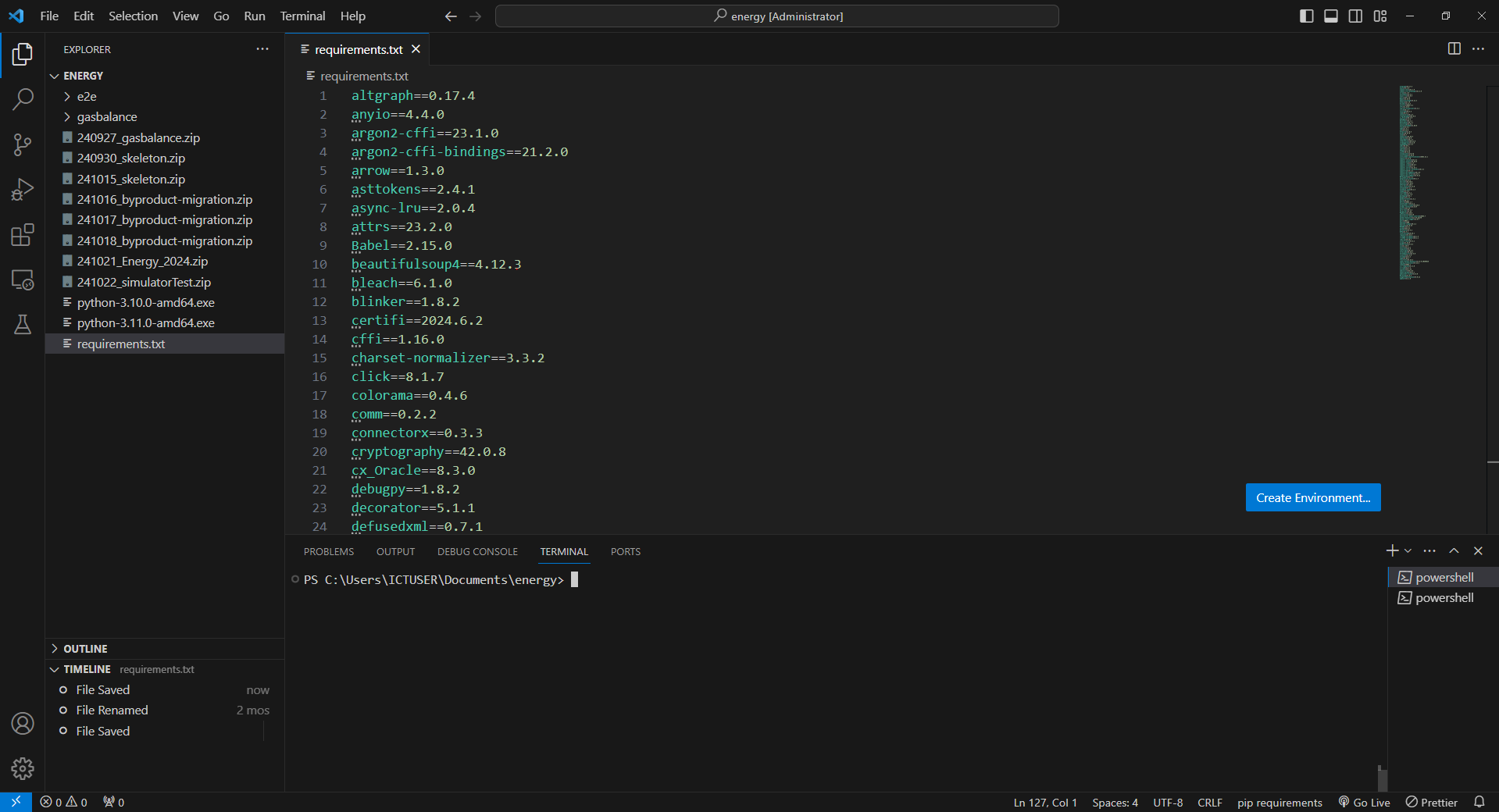Select File Renamed timeline entry
Screen dimensions: 1499x812
click(x=164, y=710)
